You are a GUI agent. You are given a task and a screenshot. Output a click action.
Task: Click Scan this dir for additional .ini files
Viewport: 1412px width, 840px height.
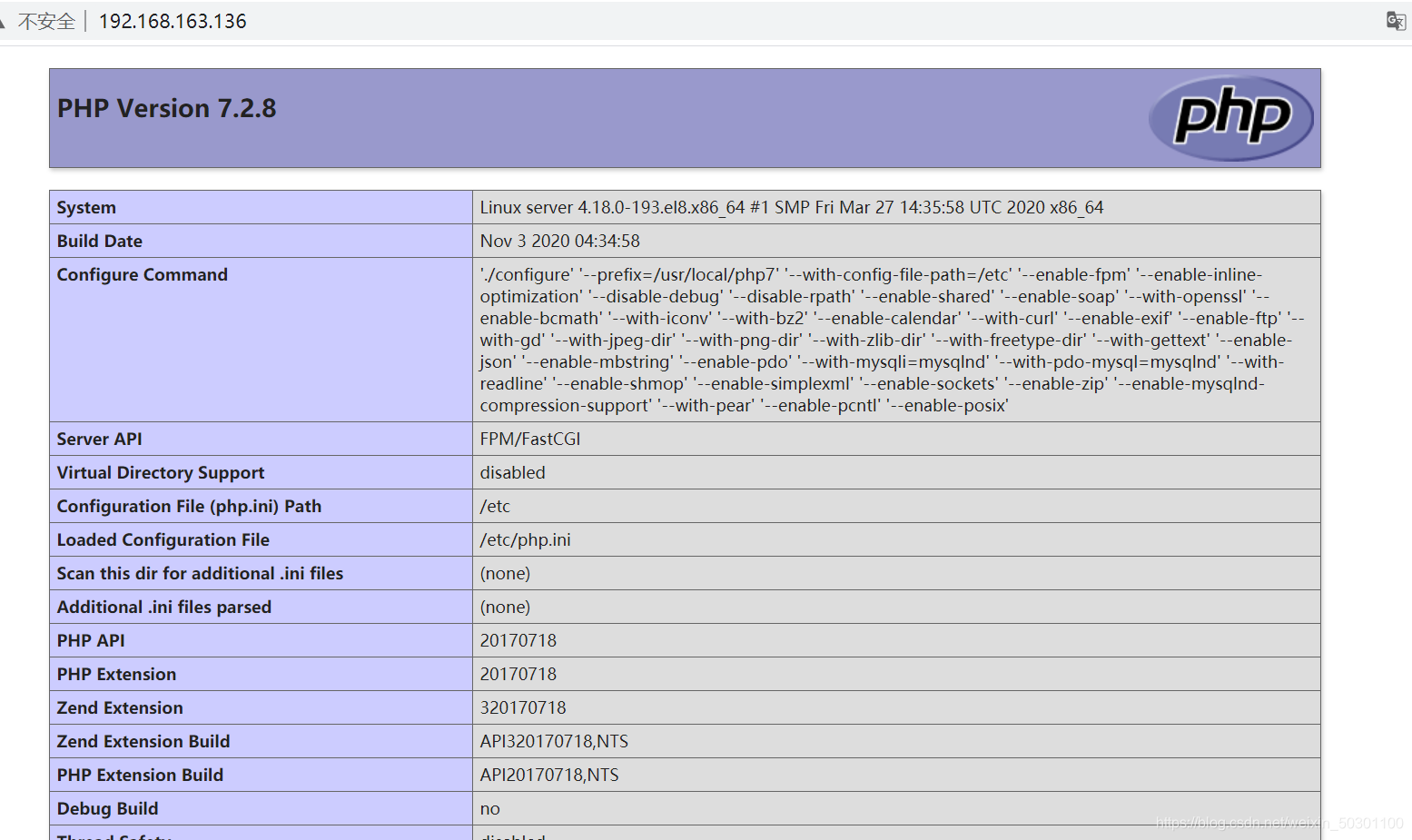click(x=200, y=573)
